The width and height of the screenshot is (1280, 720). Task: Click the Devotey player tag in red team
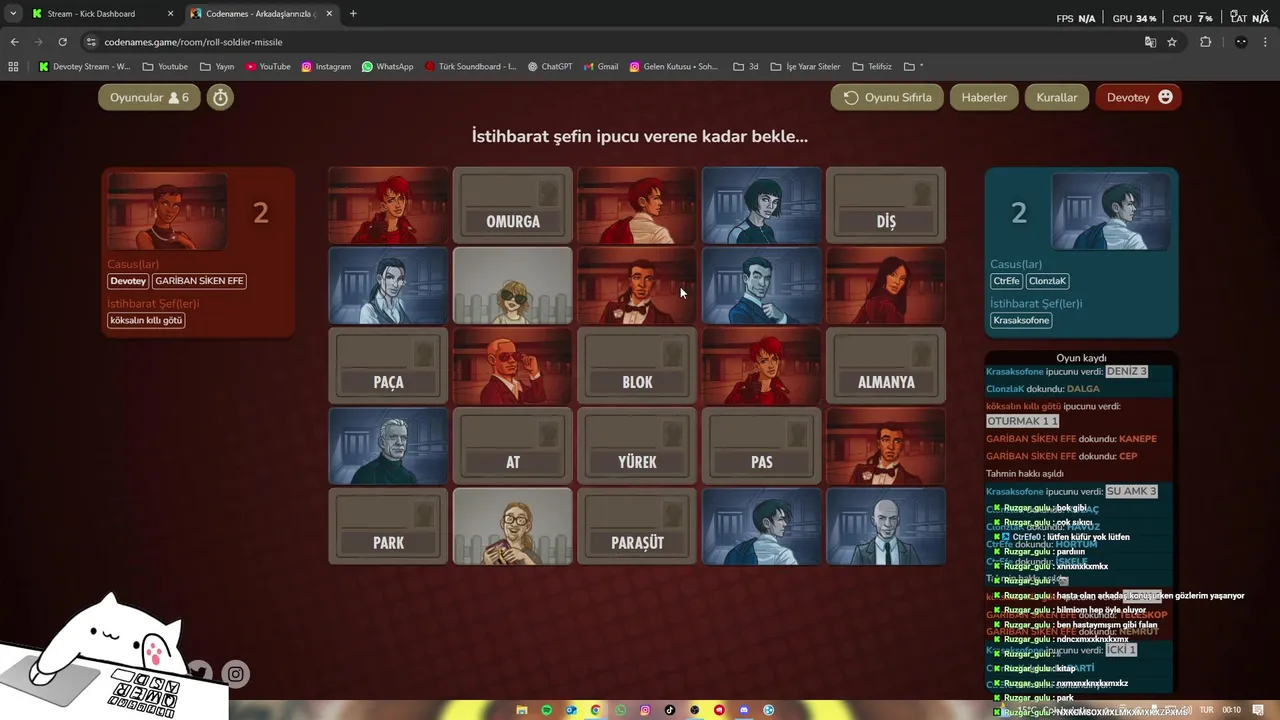pyautogui.click(x=128, y=281)
